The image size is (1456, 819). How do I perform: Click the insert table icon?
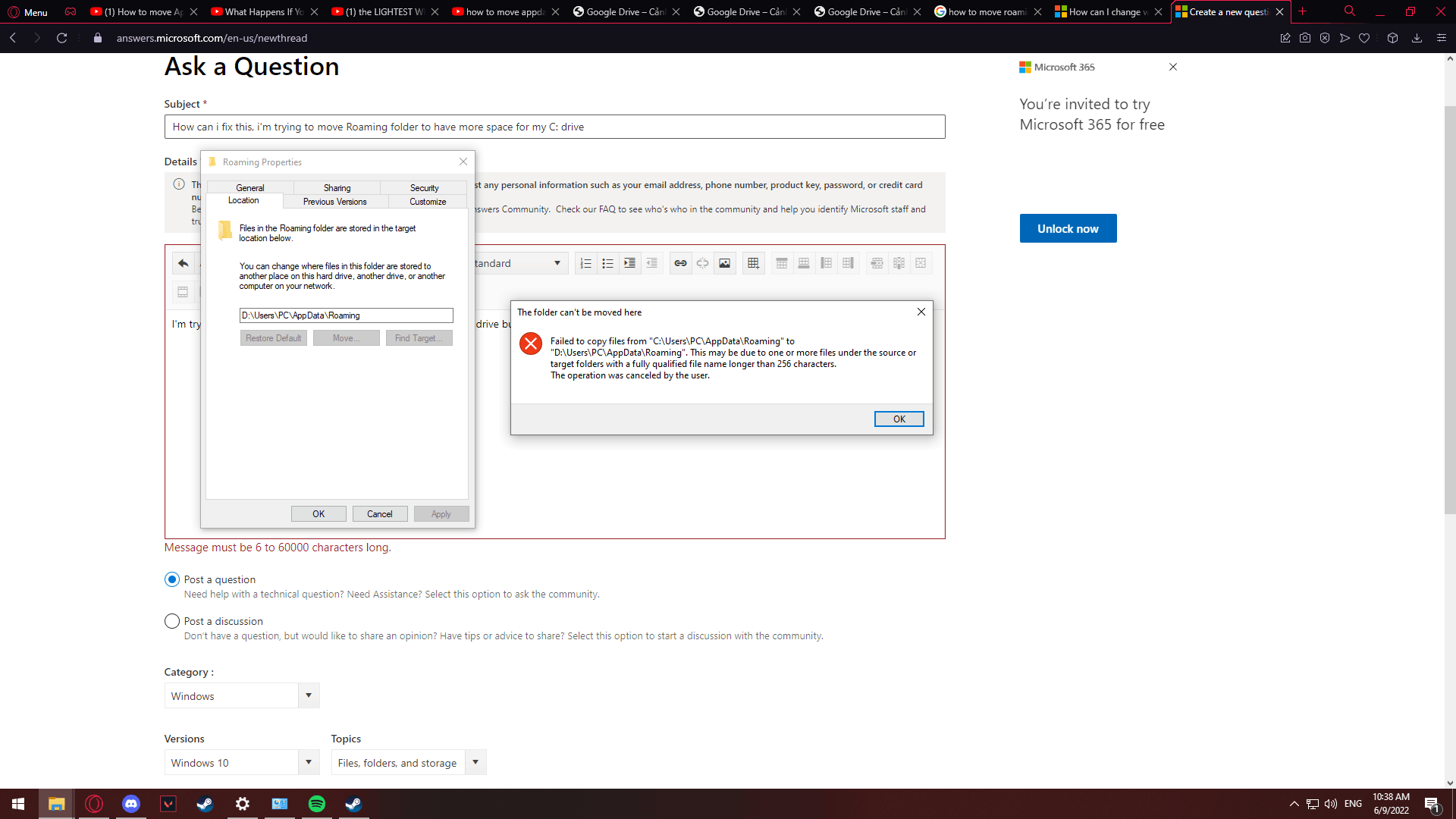[753, 263]
